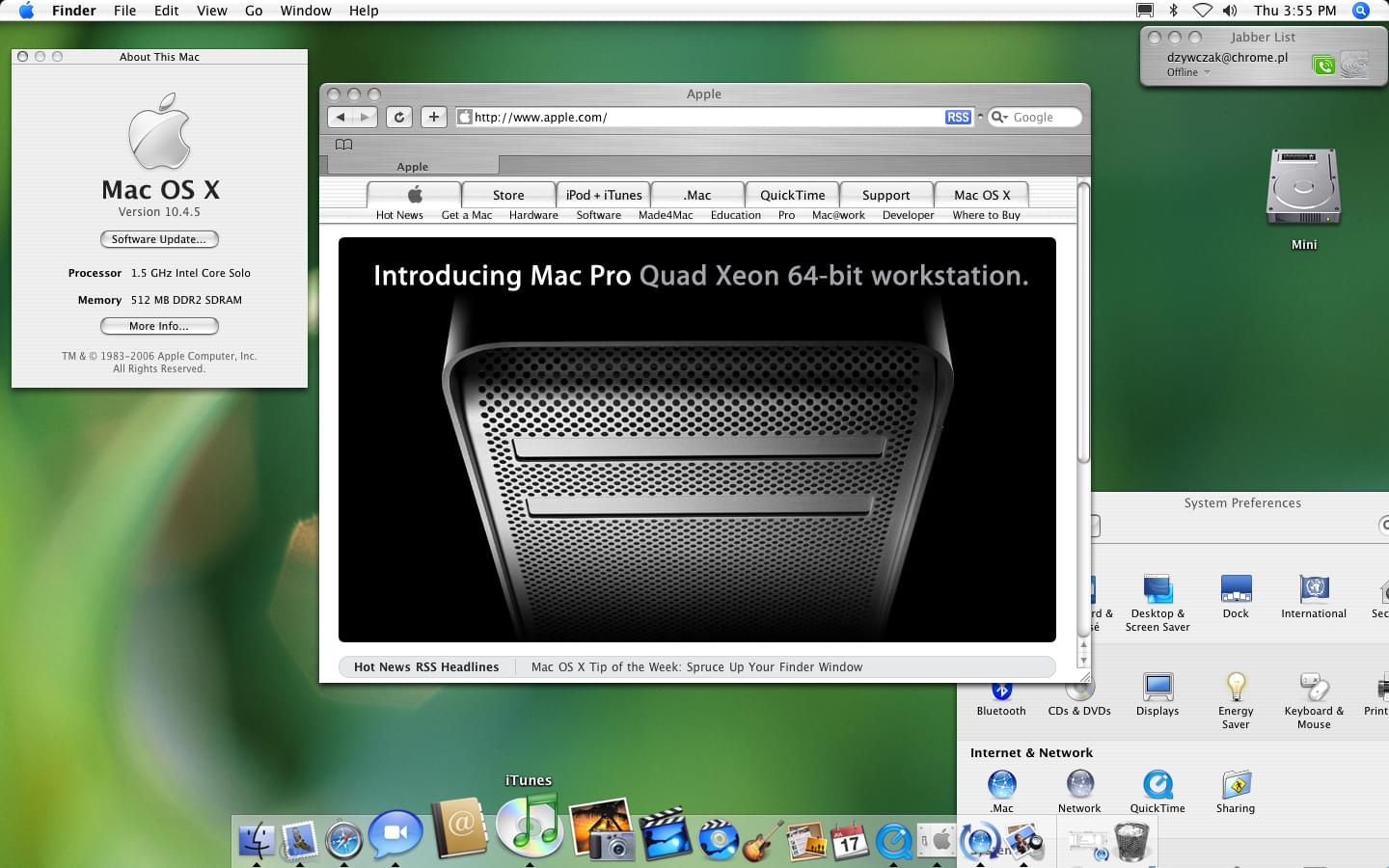Open International preferences
This screenshot has height=868, width=1389.
(1314, 597)
